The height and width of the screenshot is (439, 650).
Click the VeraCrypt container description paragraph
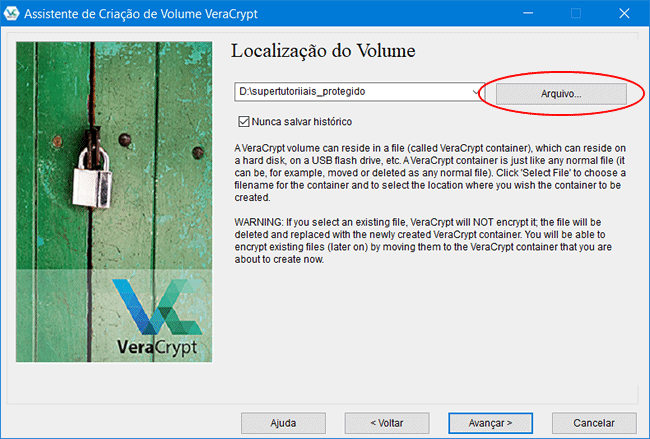[430, 172]
